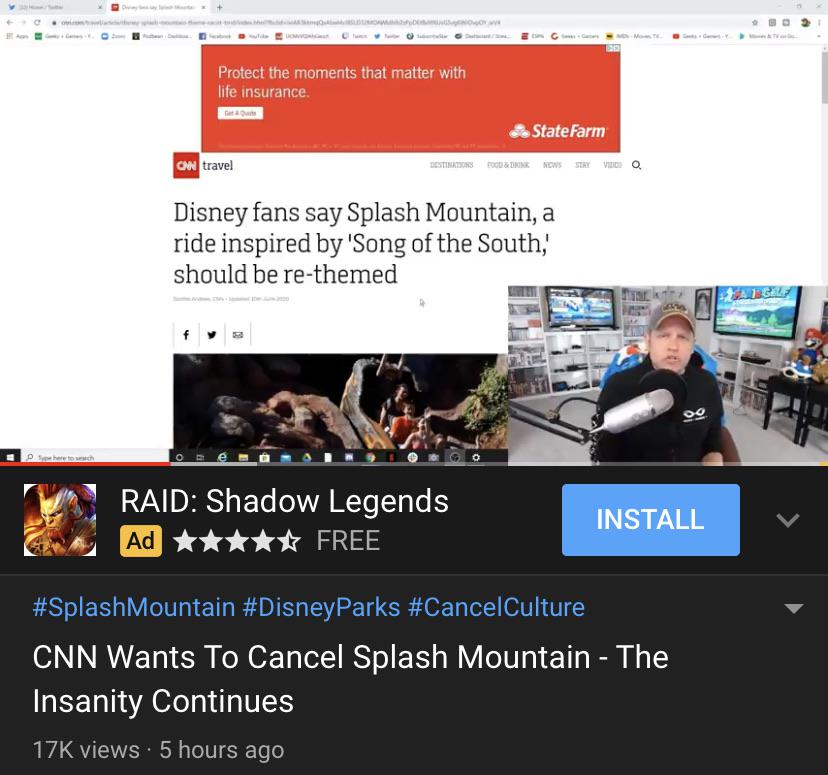The image size is (828, 775).
Task: Open the #SplashMountain hashtag
Action: (134, 607)
